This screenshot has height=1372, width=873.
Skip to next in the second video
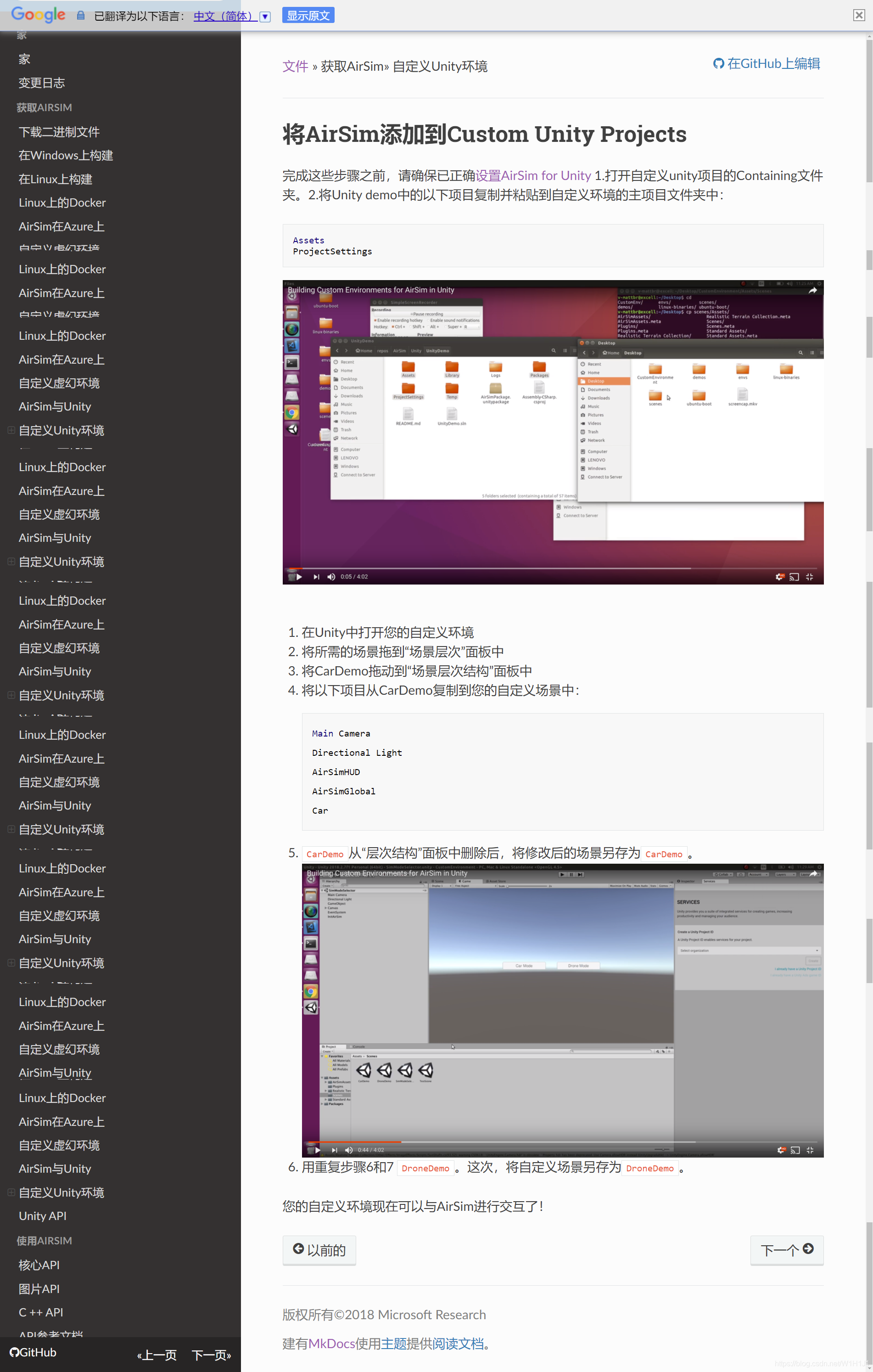[334, 1150]
